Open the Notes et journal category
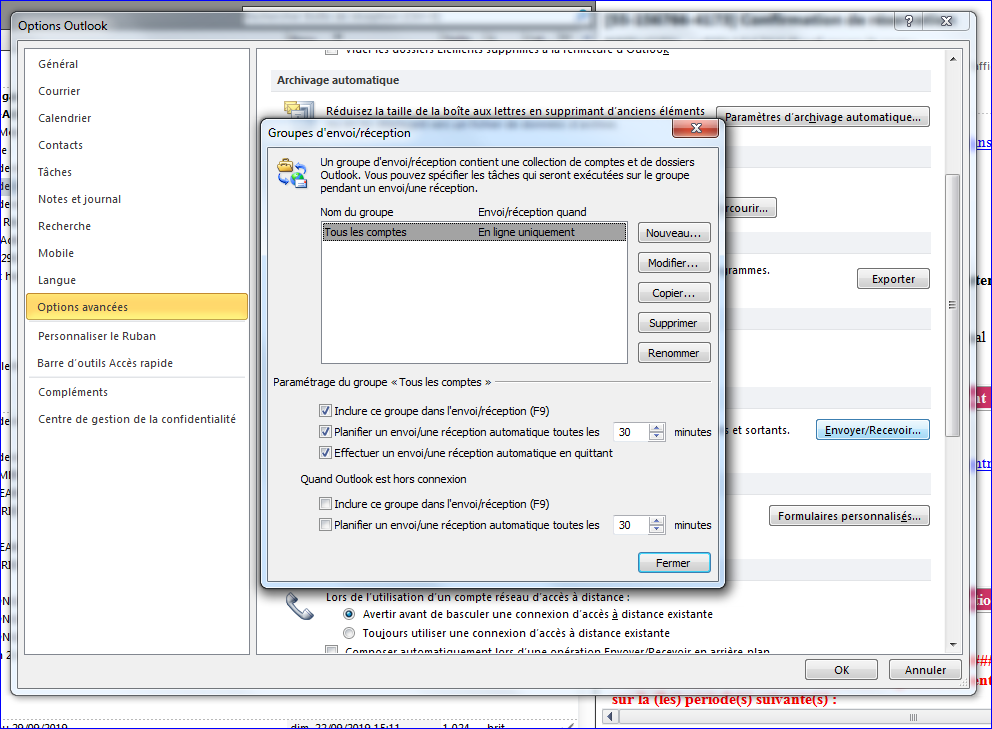Viewport: 992px width, 729px height. [137, 199]
